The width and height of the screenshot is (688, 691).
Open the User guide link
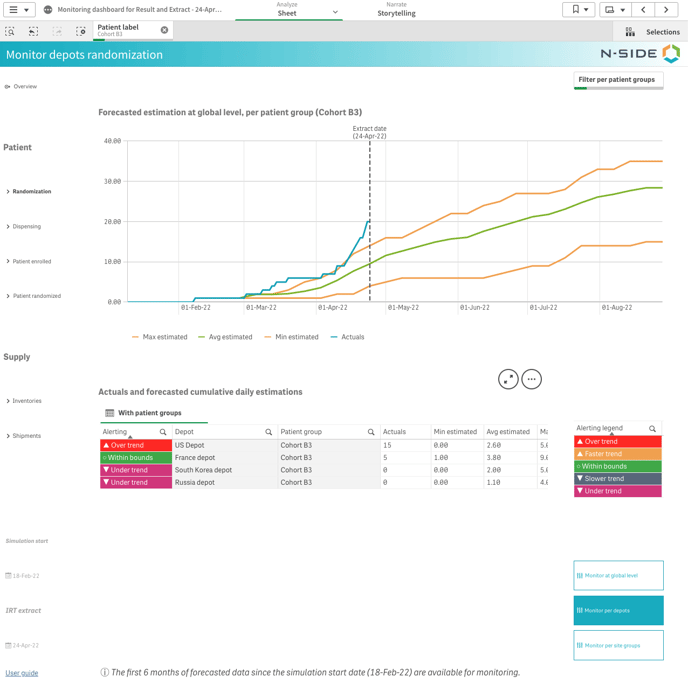point(22,673)
